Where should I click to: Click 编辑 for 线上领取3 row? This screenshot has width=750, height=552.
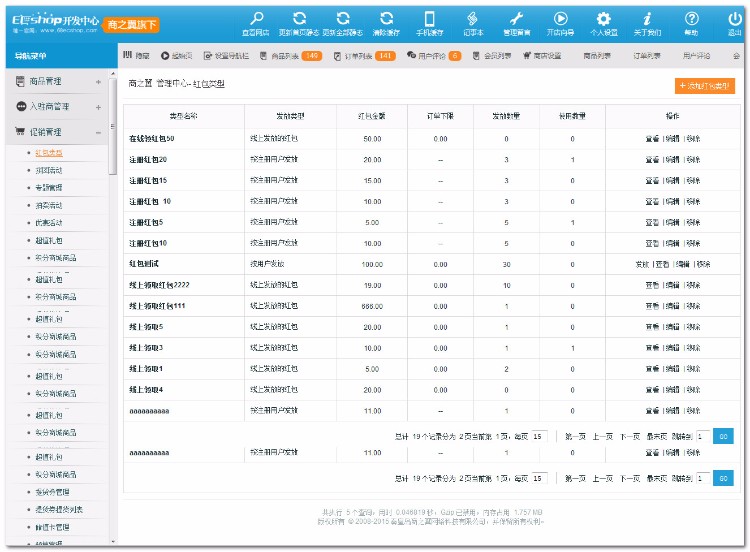pos(673,348)
